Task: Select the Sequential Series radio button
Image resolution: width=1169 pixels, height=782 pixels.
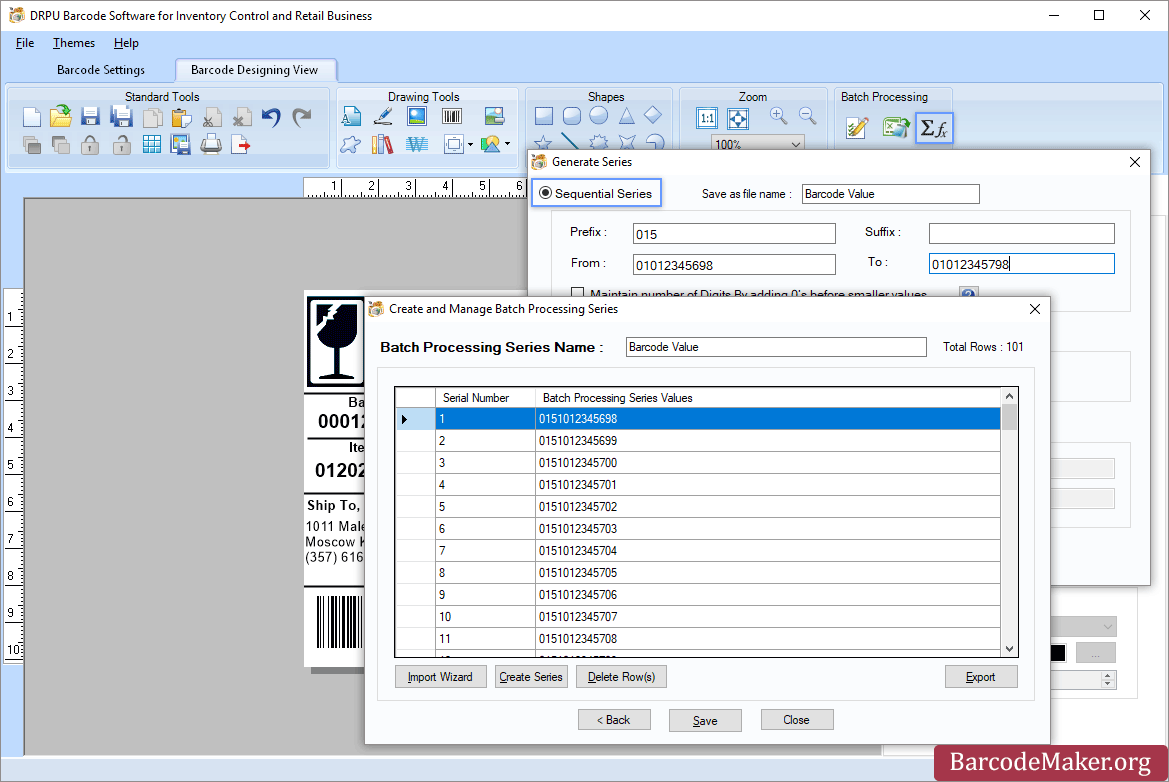Action: tap(546, 193)
